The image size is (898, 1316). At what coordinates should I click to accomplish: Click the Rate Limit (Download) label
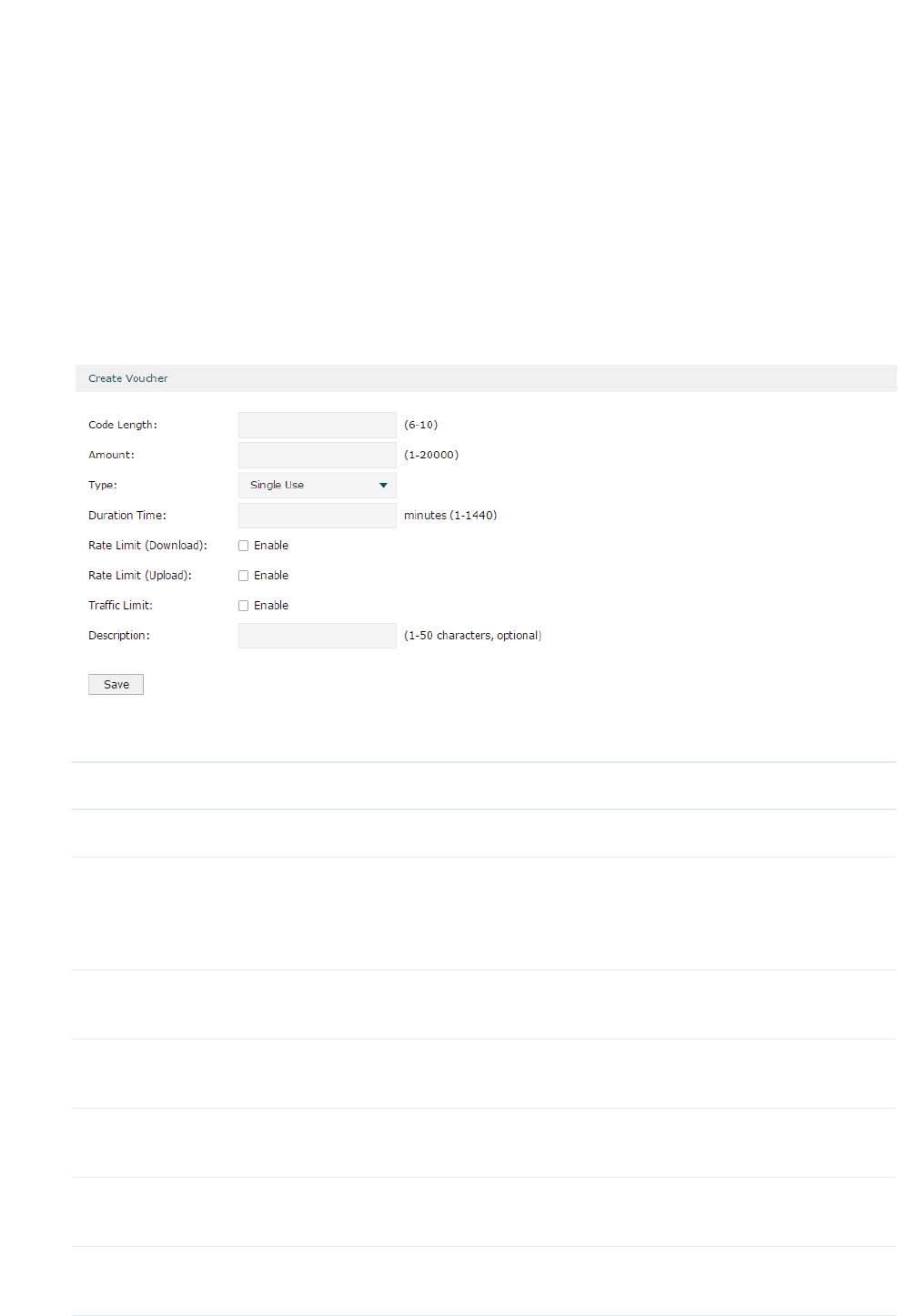pyautogui.click(x=147, y=546)
